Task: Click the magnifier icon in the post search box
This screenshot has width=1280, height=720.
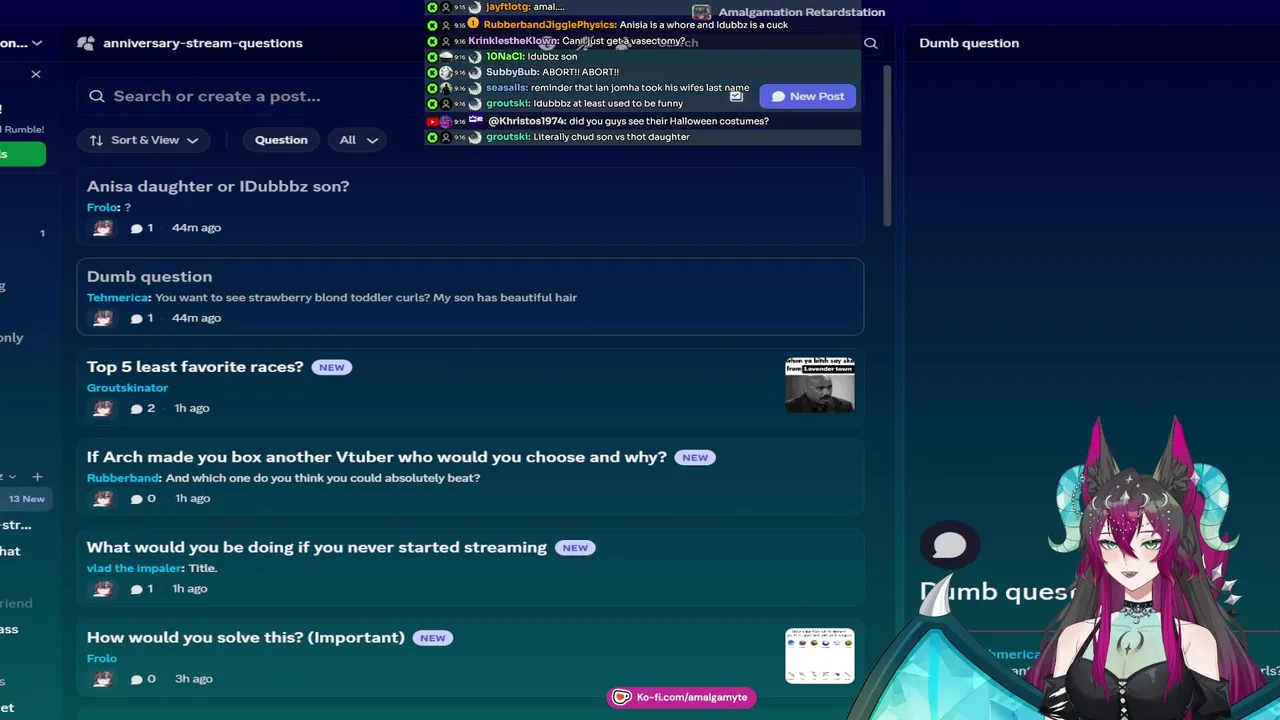Action: tap(97, 96)
